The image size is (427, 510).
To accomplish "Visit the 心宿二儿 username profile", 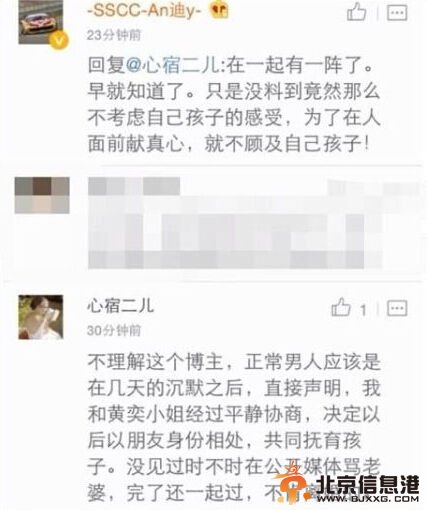I will (x=121, y=306).
